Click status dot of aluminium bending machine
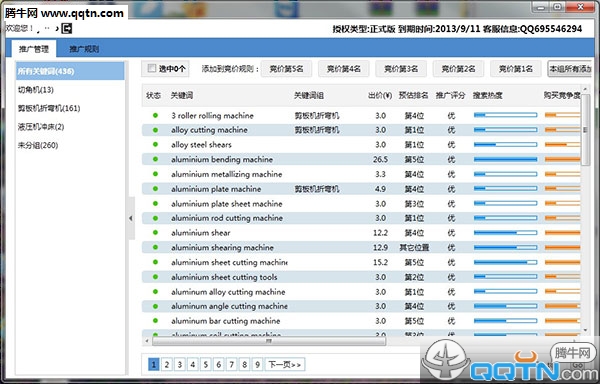The height and width of the screenshot is (384, 600). click(155, 159)
